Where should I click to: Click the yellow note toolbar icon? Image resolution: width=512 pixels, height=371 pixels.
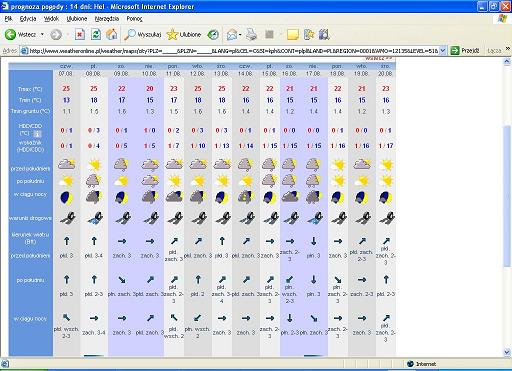tap(293, 34)
